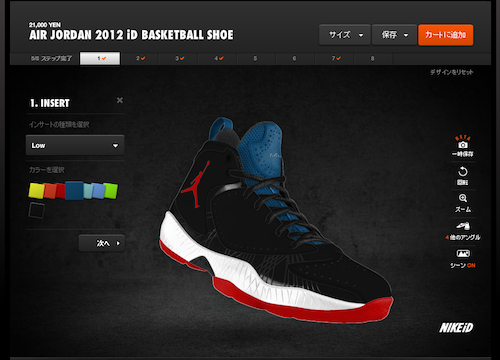This screenshot has width=500, height=360.
Task: Choose the red color swatch
Action: tap(61, 191)
